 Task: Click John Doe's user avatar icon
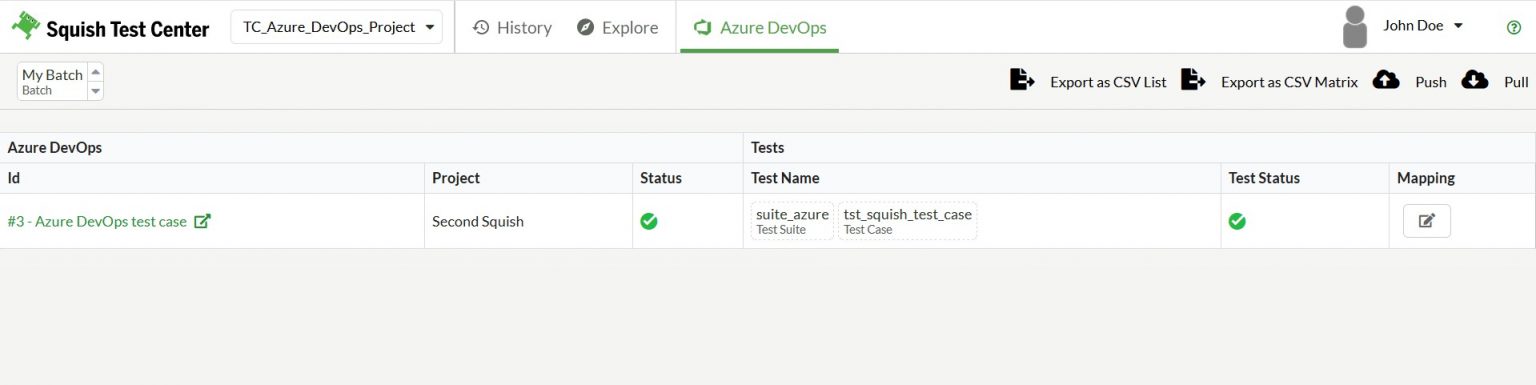1355,27
